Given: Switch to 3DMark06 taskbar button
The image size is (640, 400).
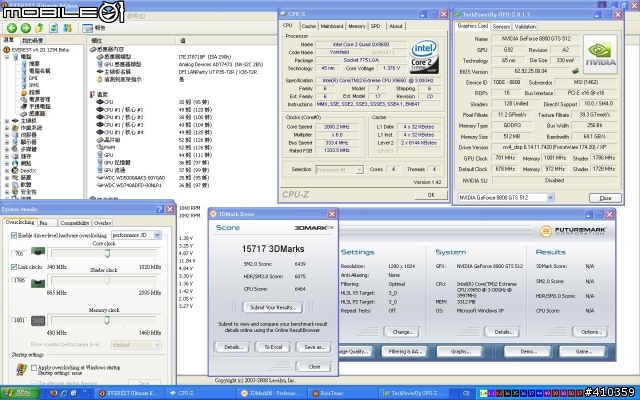Looking at the screenshot, I should (271, 393).
